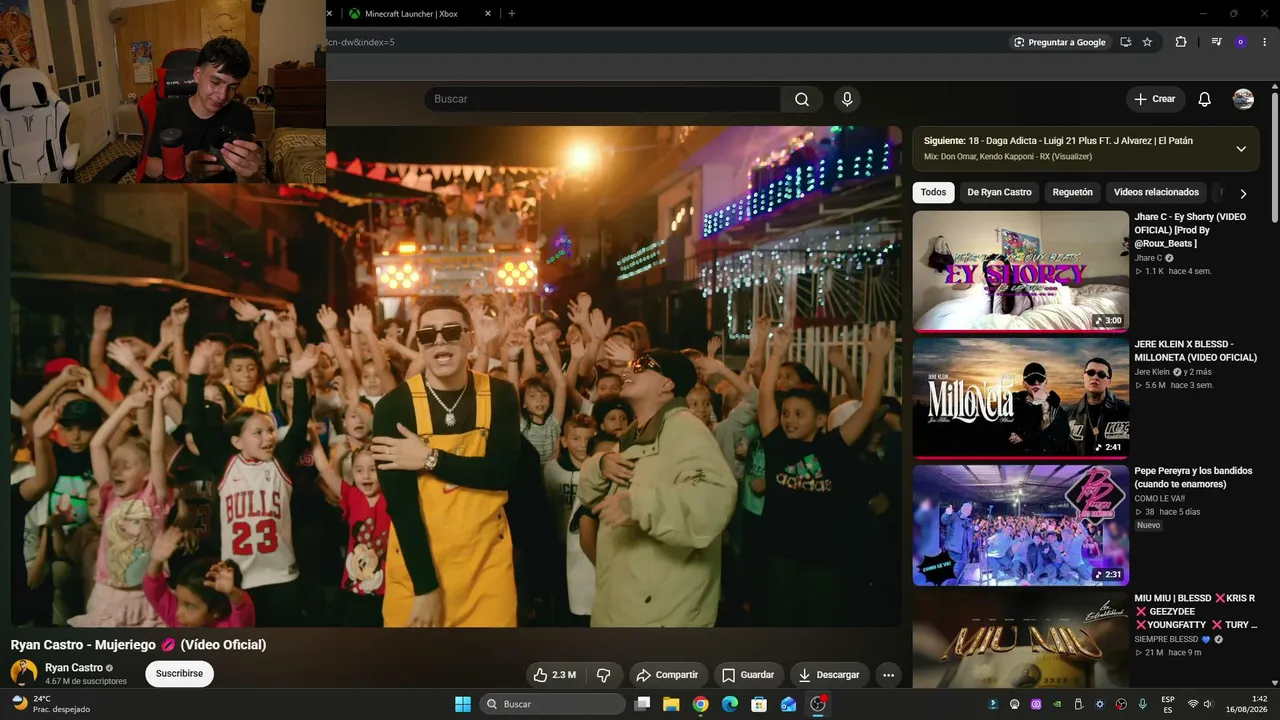Image resolution: width=1280 pixels, height=720 pixels.
Task: Click the title 'Jhare C - Ey Shorty (VIDEO OFICIAL)'
Action: (1190, 230)
